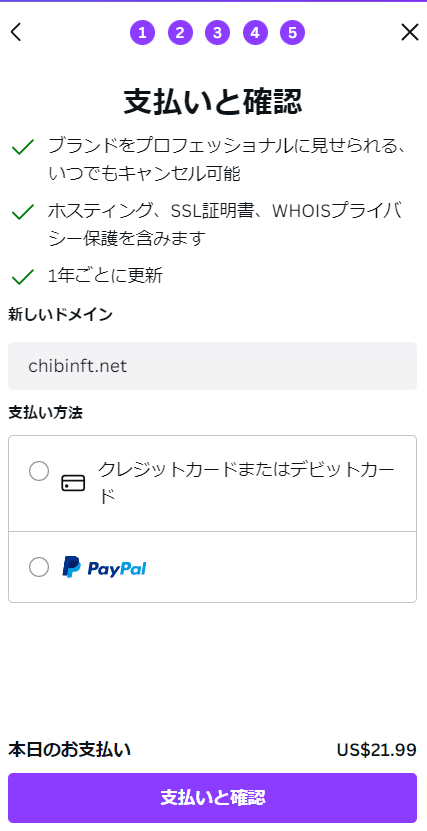Click the US$21.99 total amount
Image resolution: width=427 pixels, height=831 pixels.
(x=376, y=750)
